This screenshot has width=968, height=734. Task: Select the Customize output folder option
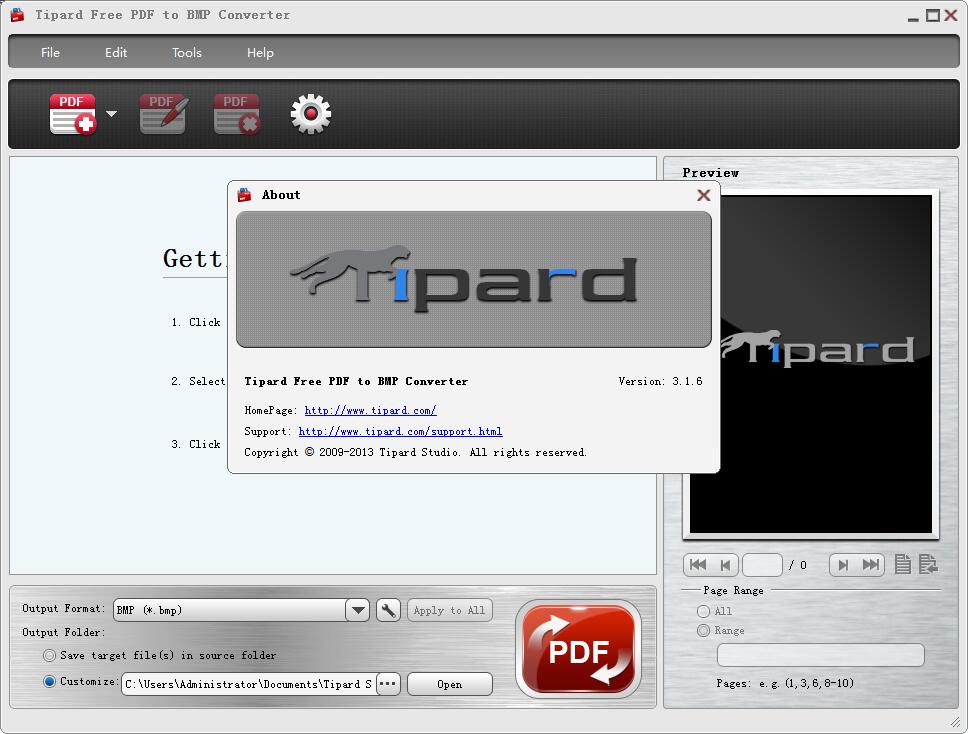[49, 681]
